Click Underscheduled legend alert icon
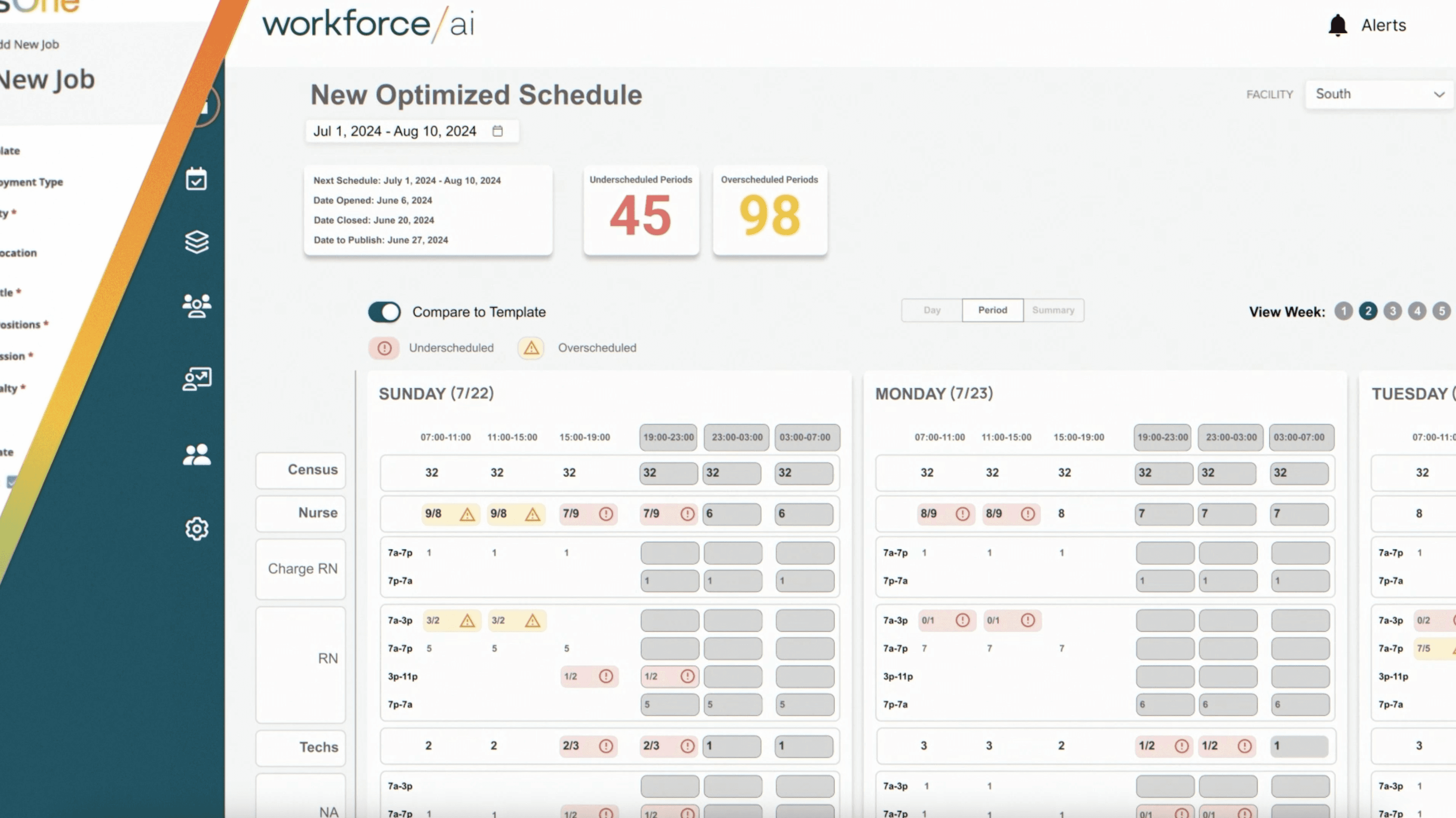 [384, 348]
